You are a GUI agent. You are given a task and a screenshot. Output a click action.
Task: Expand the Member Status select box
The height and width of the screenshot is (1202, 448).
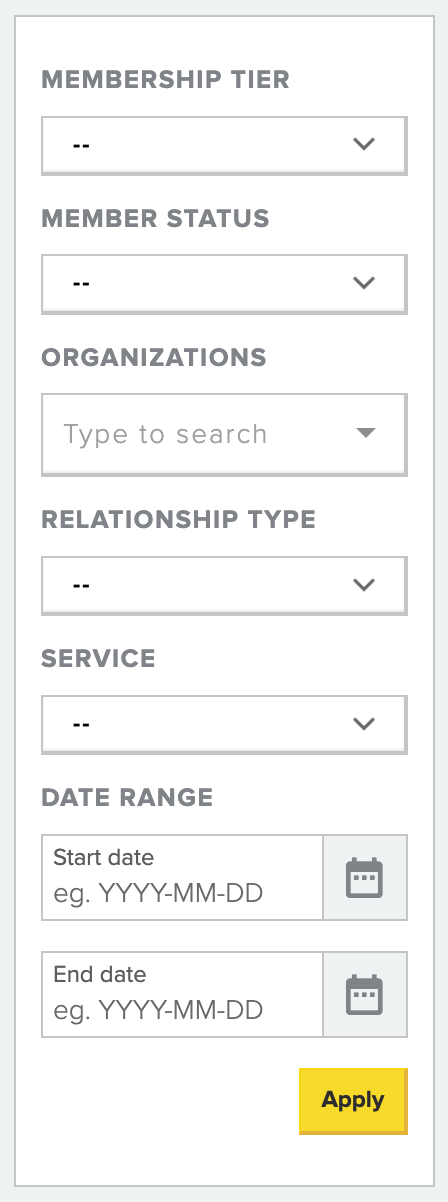224,284
